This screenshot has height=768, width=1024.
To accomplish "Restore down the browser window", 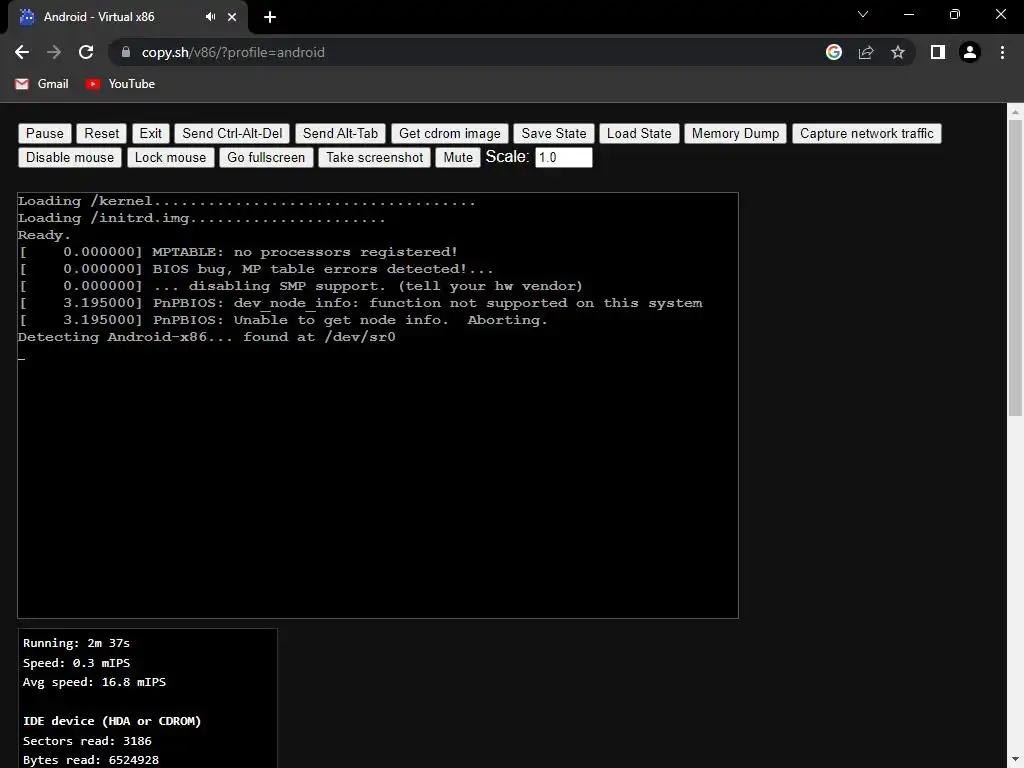I will coord(955,14).
